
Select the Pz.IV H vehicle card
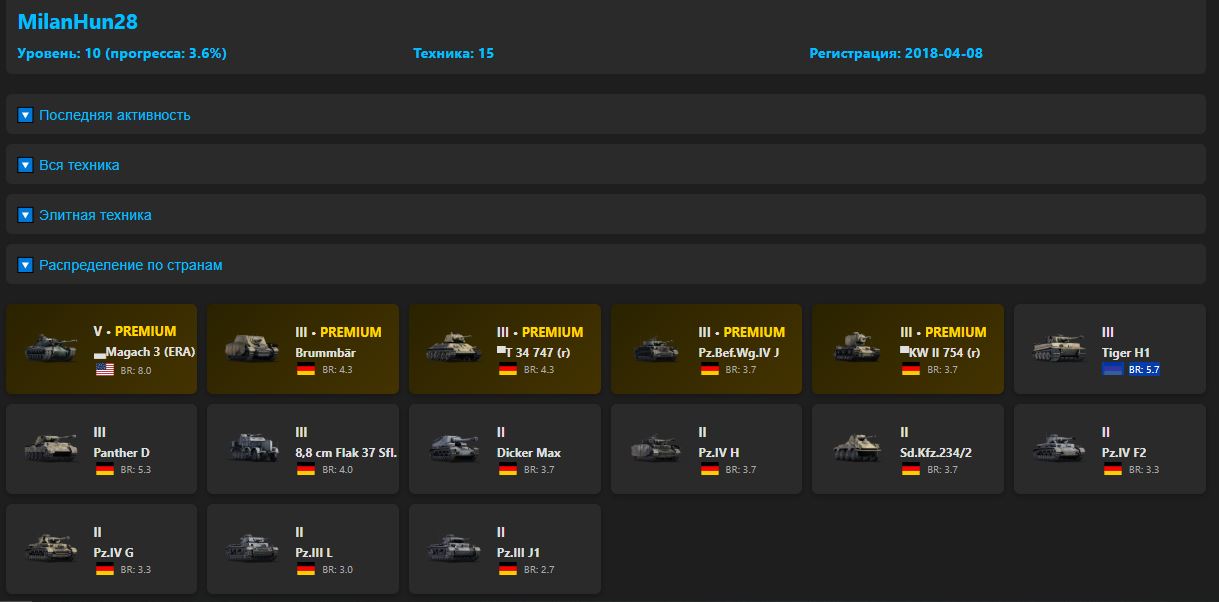pyautogui.click(x=706, y=449)
